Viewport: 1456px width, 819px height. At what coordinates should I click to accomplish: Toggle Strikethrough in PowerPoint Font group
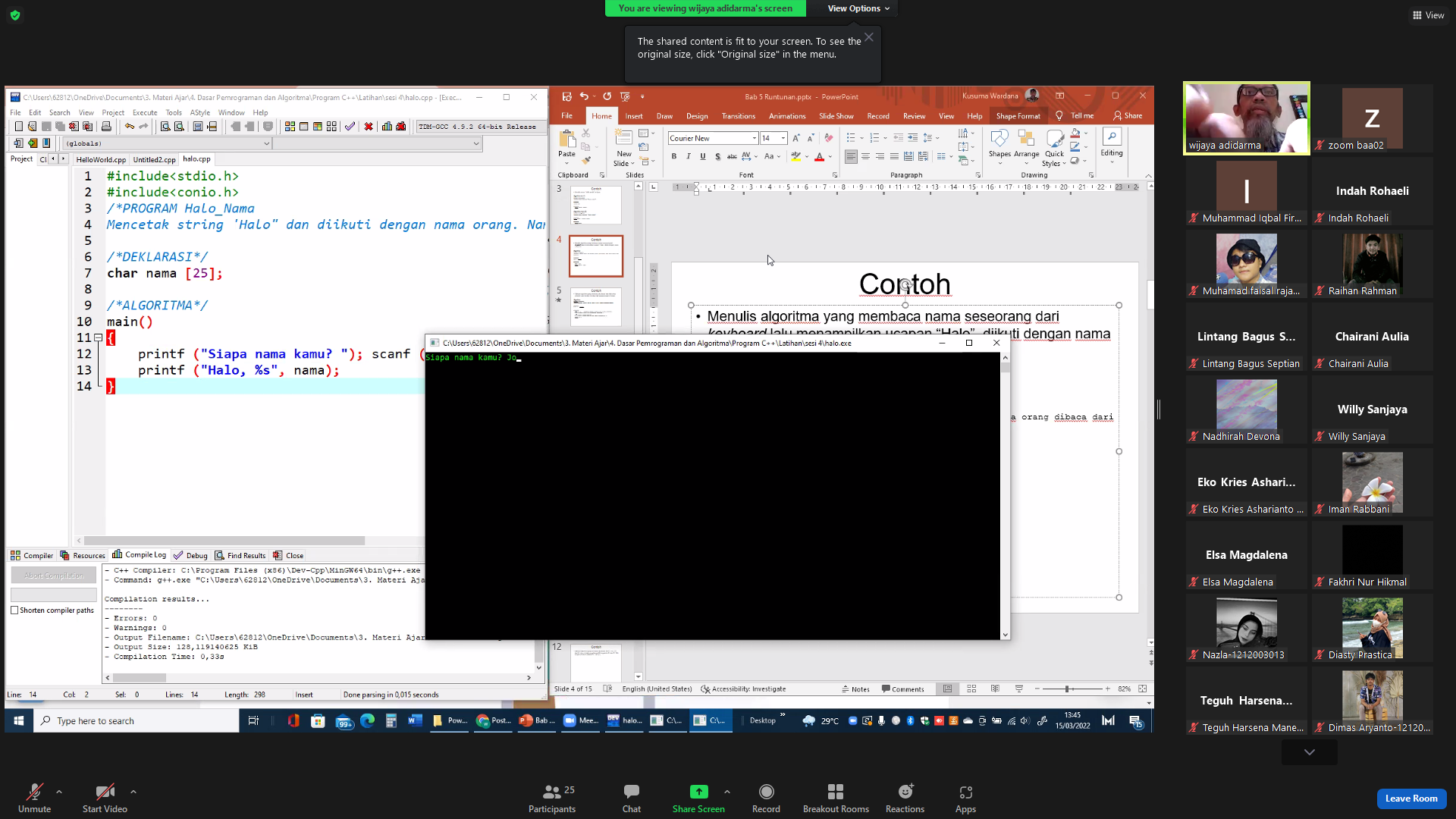[732, 156]
